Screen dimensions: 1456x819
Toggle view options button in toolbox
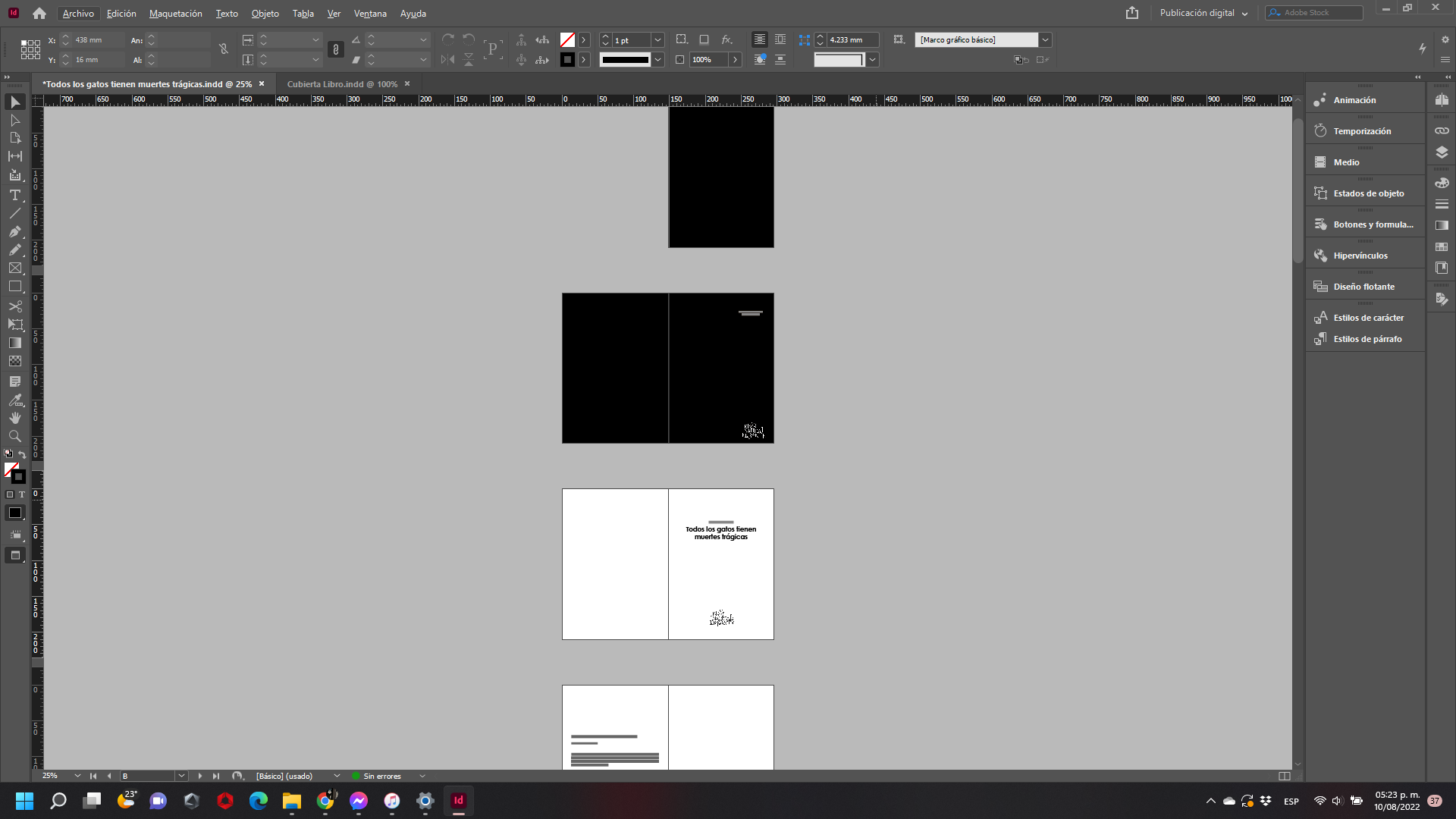point(15,535)
